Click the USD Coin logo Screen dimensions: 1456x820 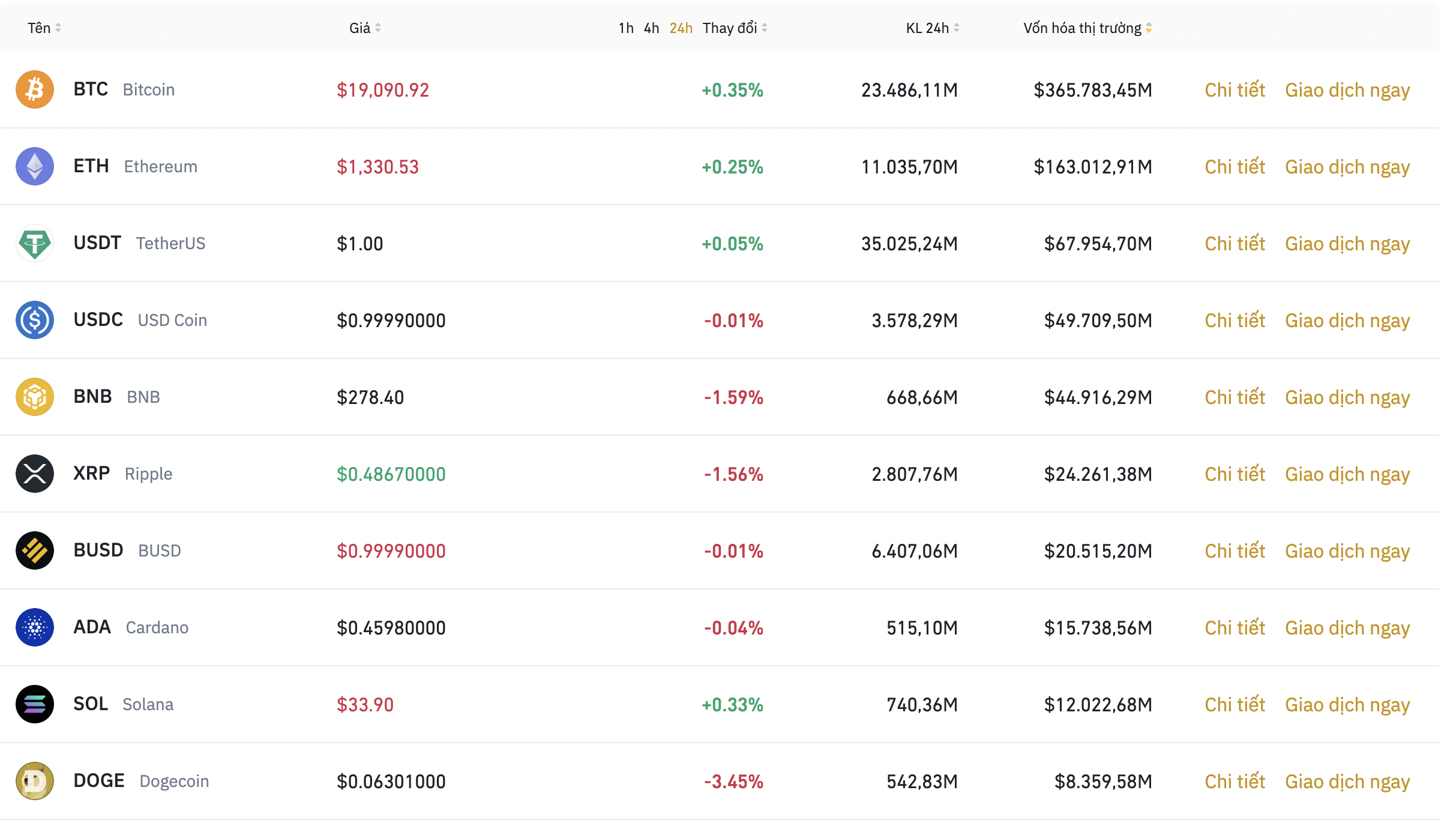(35, 320)
